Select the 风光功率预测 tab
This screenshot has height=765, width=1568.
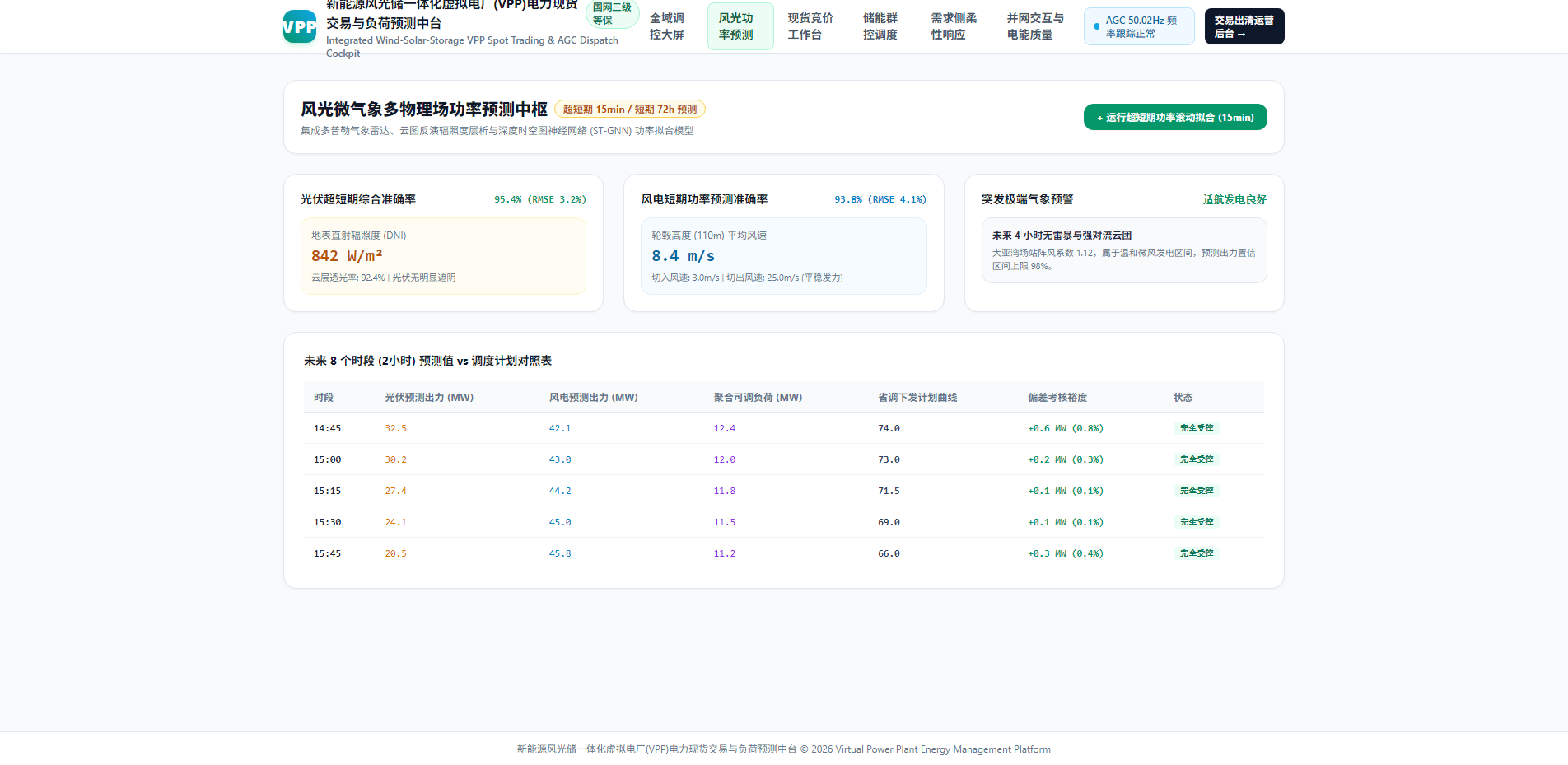click(x=740, y=26)
